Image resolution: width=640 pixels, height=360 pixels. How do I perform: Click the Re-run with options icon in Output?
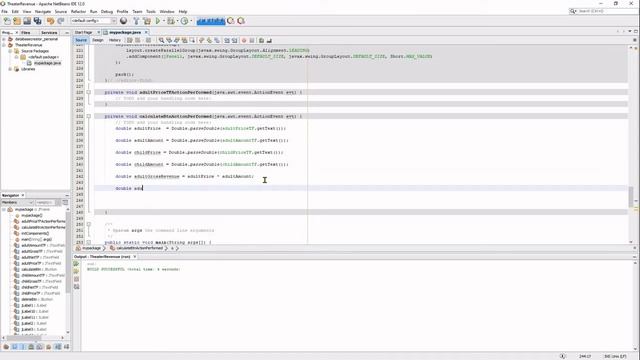(76, 271)
